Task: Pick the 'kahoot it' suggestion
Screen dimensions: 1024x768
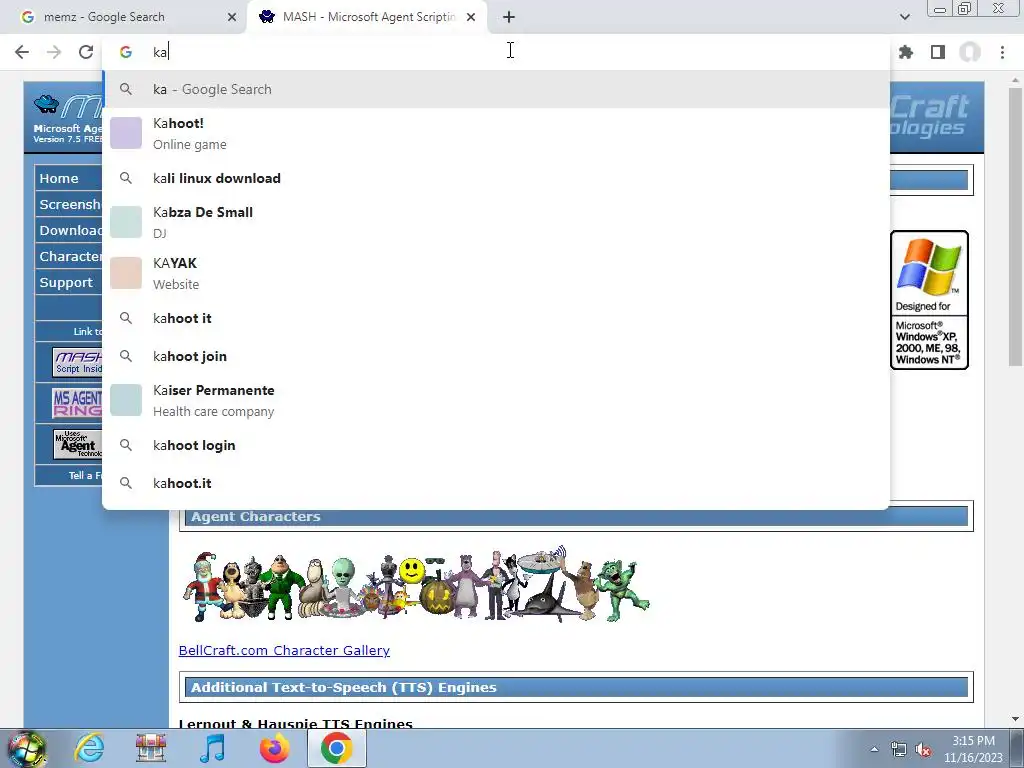Action: click(x=496, y=318)
